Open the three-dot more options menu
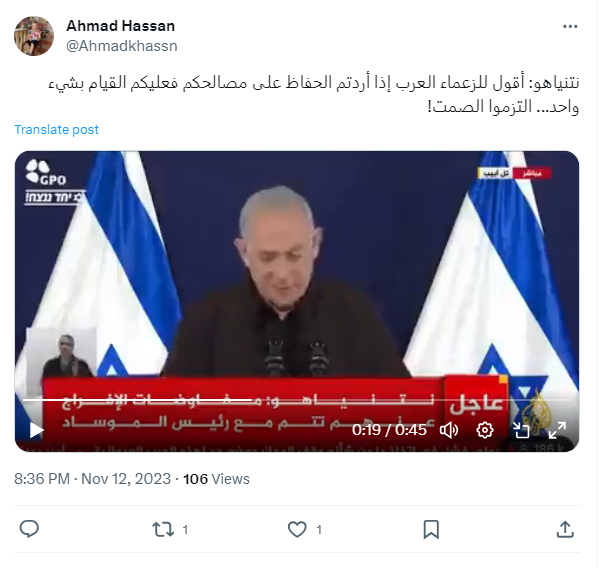 (570, 26)
